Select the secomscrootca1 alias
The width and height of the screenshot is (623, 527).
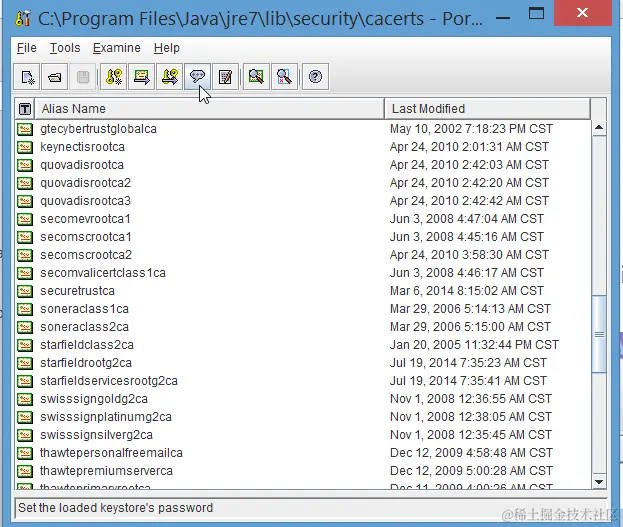click(x=85, y=237)
